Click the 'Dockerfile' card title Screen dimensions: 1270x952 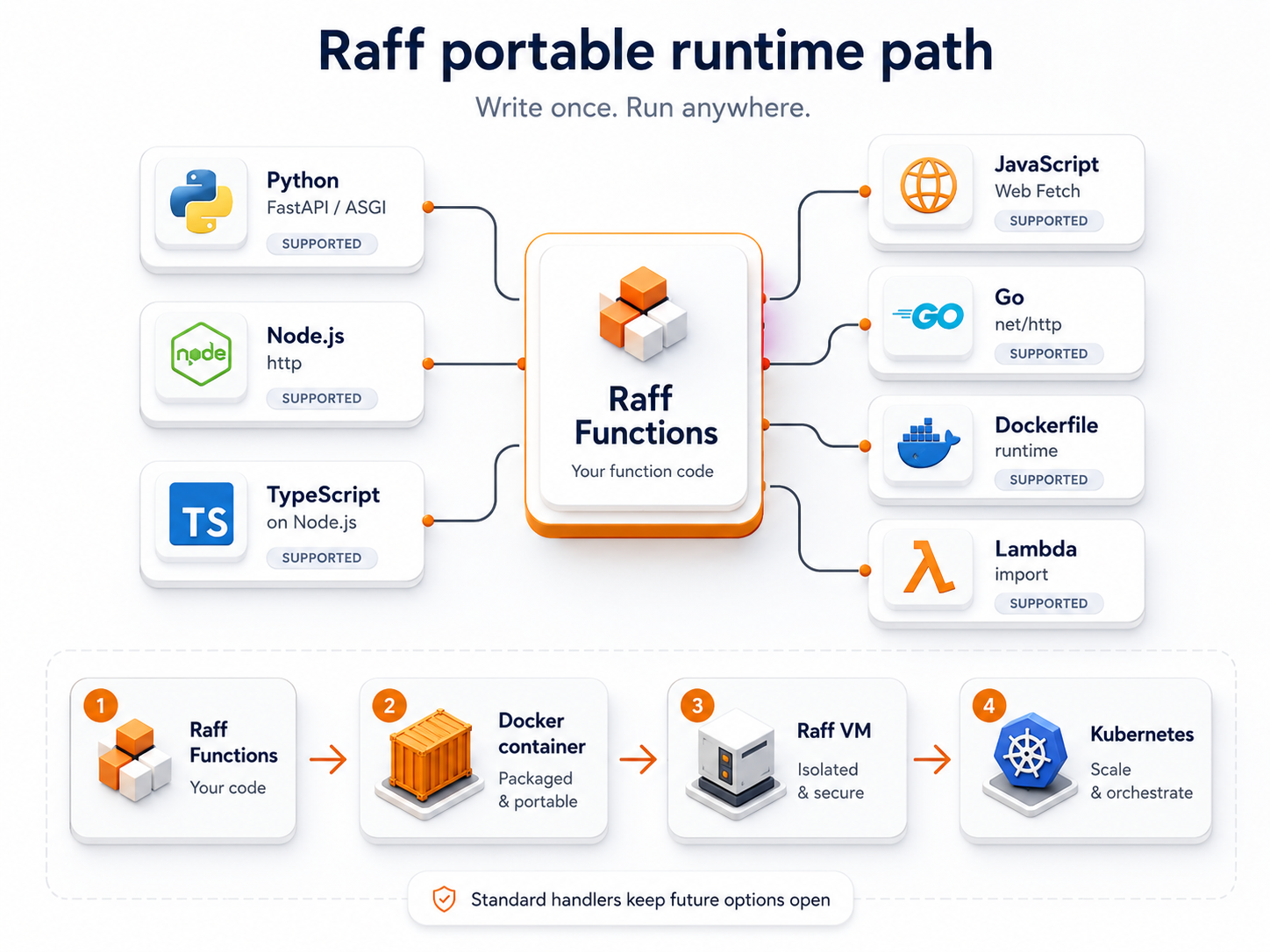point(1046,425)
